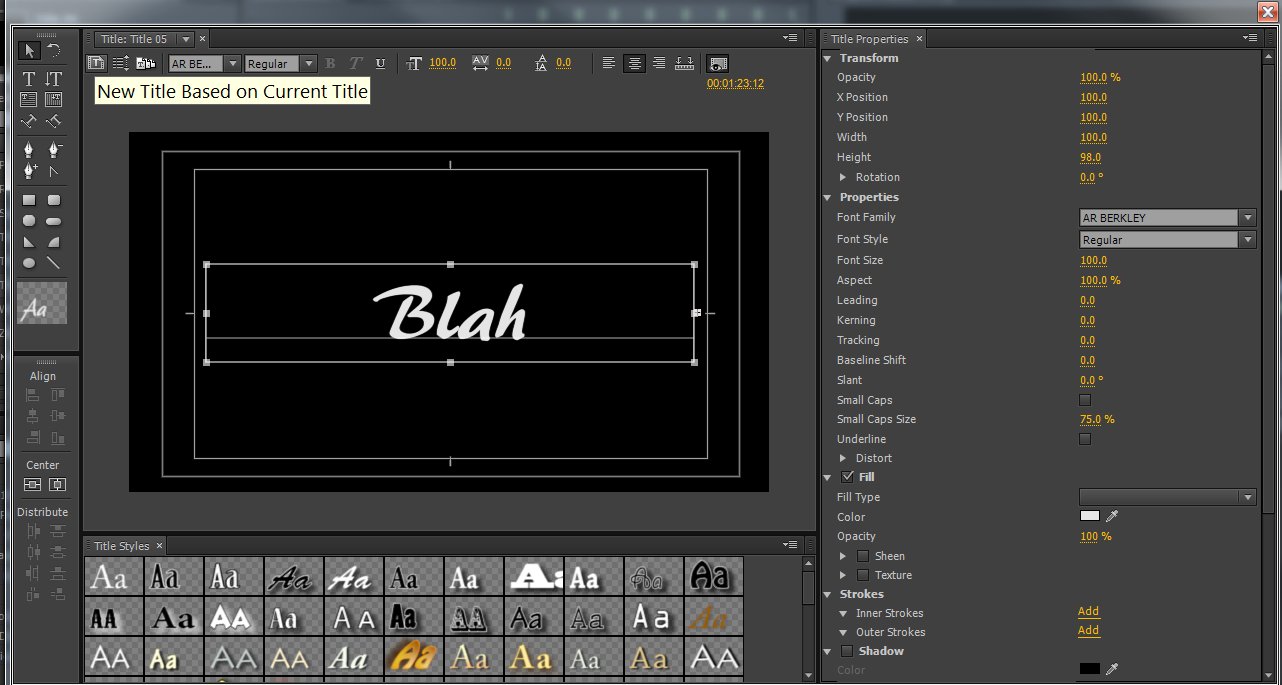Select the horizontal Type tool
This screenshot has width=1282, height=685.
[29, 79]
